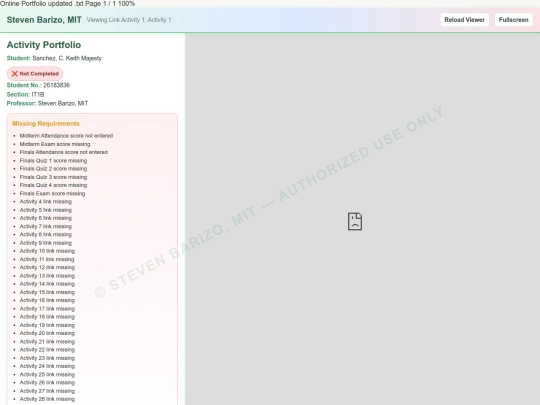Select 'Activity 11 link missing' item
Screen dimensions: 540x405
47,259
